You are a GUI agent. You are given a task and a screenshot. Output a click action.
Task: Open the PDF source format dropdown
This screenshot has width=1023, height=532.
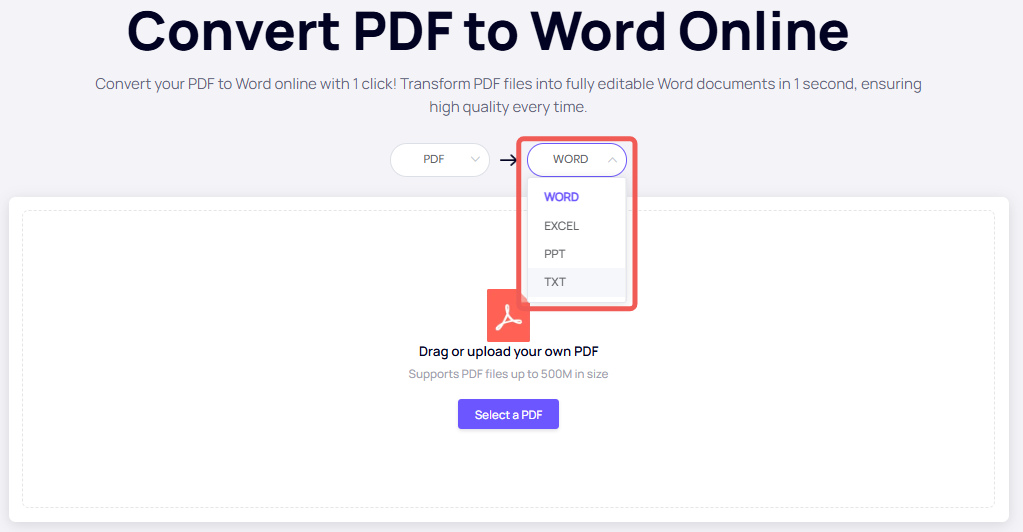point(440,160)
